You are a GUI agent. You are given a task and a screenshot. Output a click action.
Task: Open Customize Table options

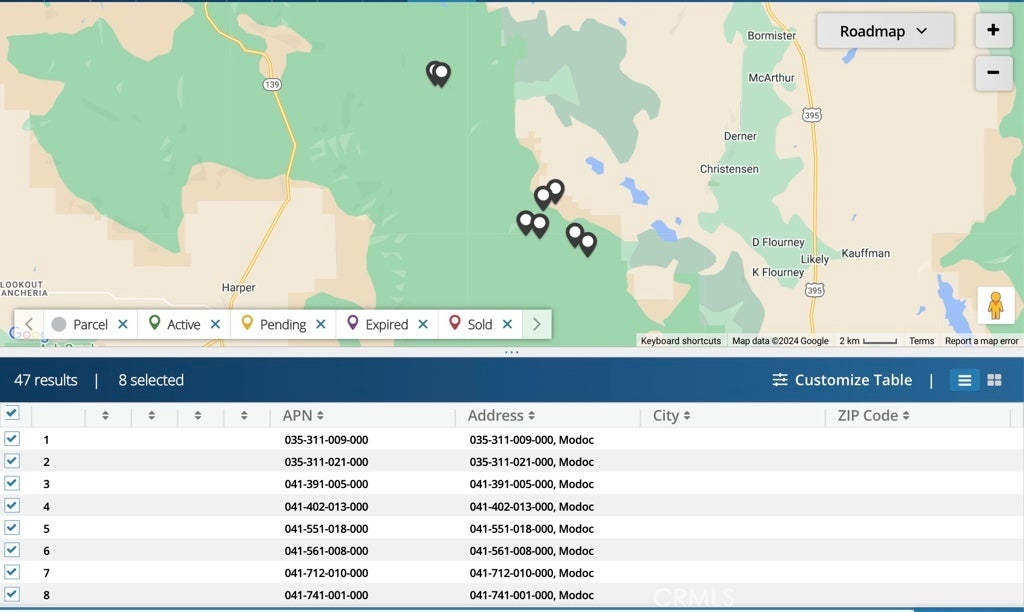pyautogui.click(x=842, y=380)
